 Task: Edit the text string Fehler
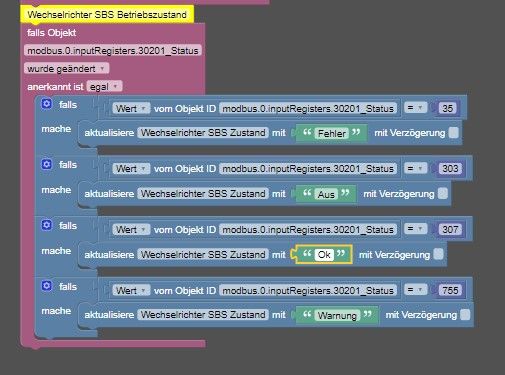[332, 133]
